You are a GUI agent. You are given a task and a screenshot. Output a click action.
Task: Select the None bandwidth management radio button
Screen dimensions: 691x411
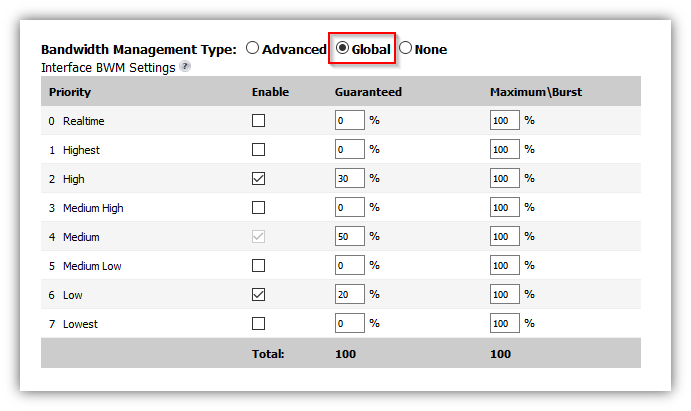tap(405, 48)
